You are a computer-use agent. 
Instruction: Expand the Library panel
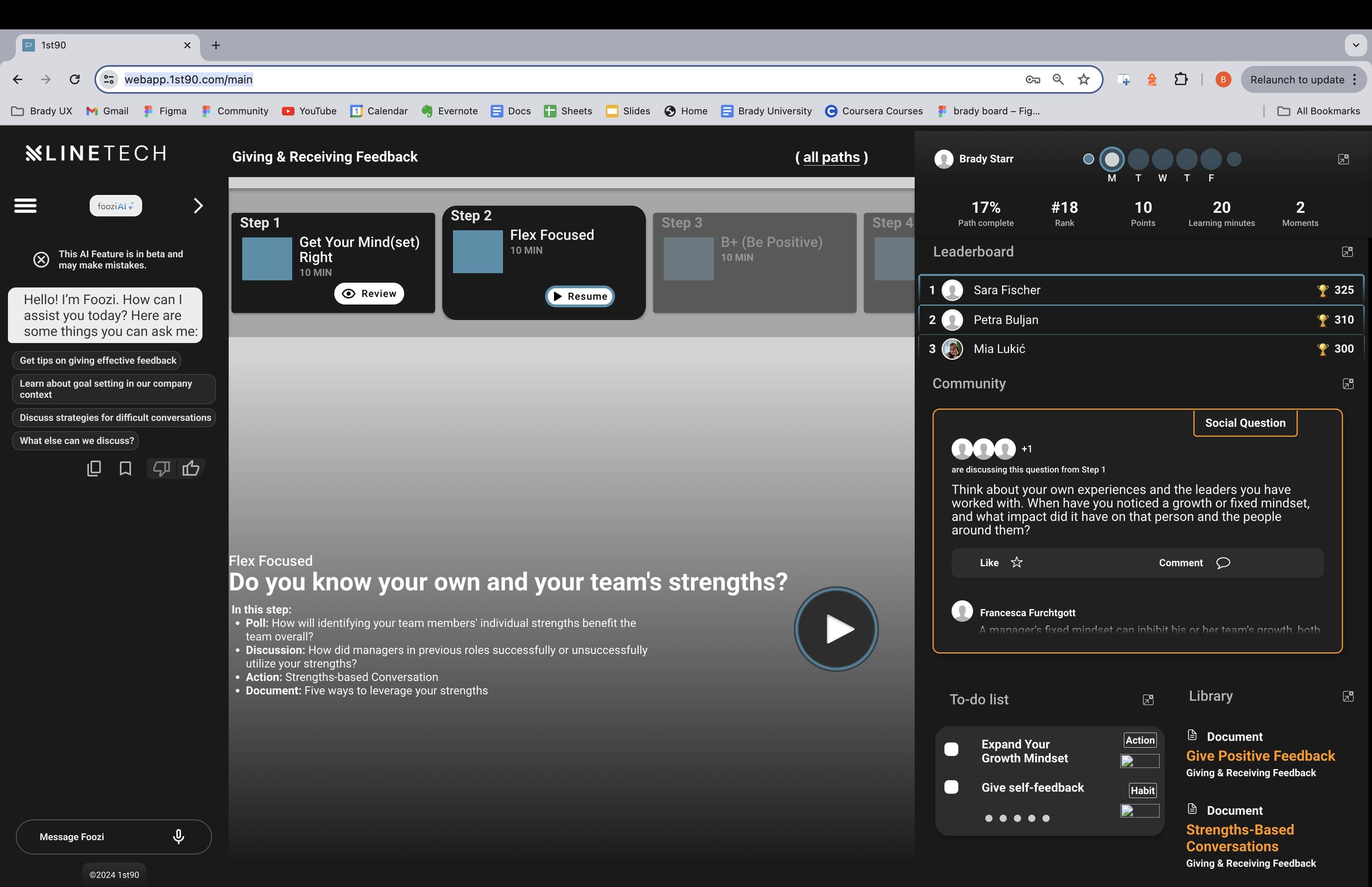[1348, 697]
